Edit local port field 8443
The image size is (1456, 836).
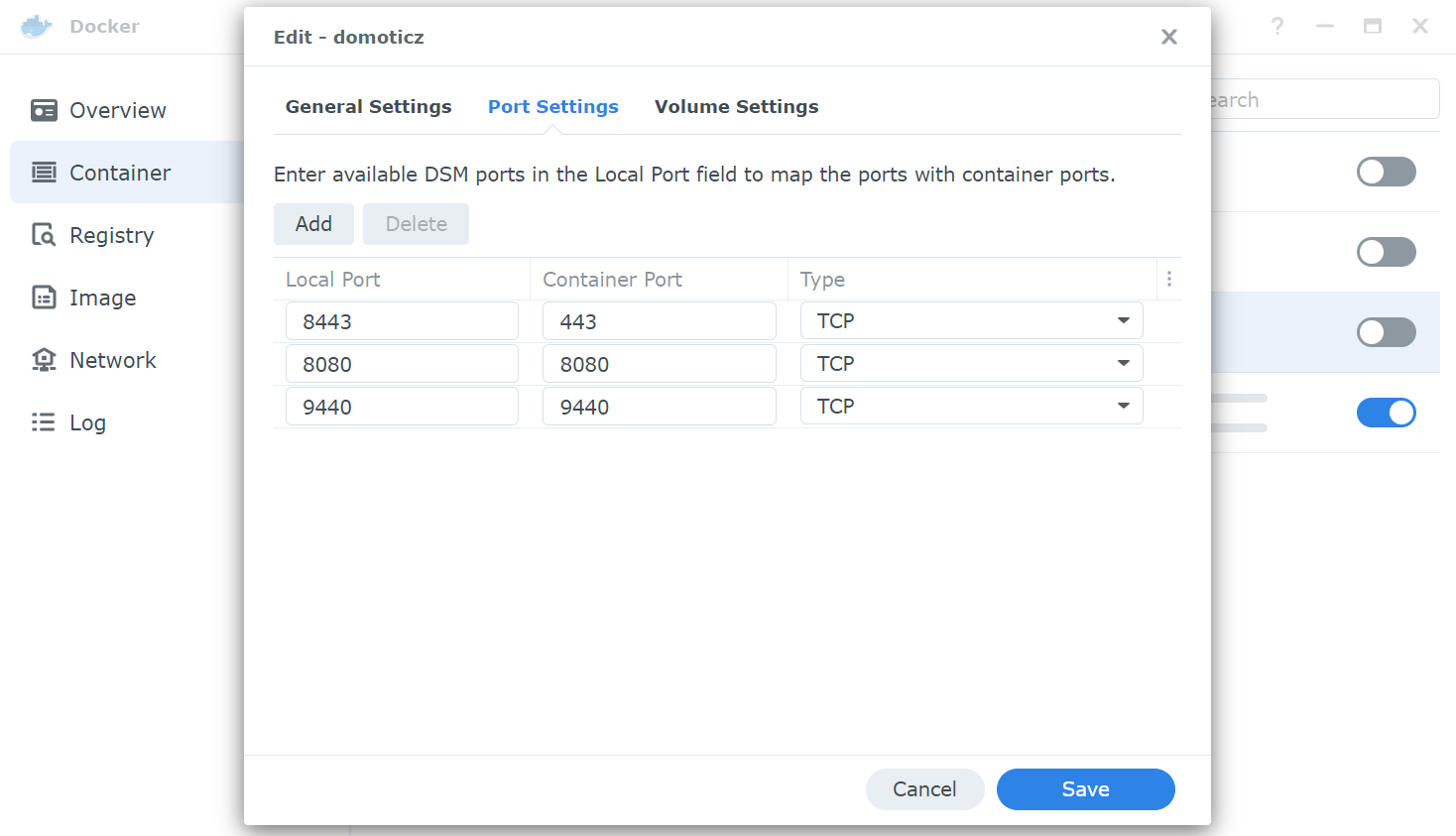point(402,321)
